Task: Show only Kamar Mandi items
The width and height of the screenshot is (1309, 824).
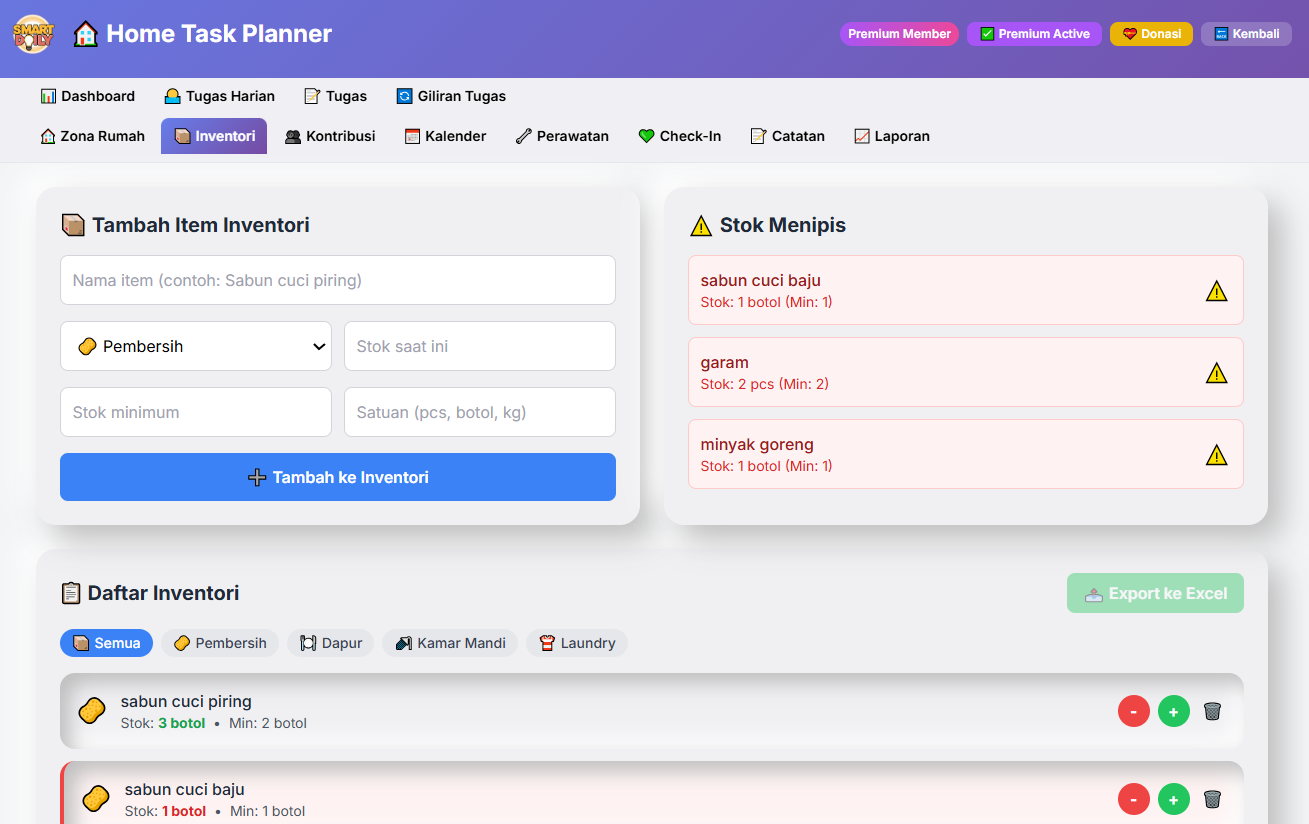Action: 450,643
